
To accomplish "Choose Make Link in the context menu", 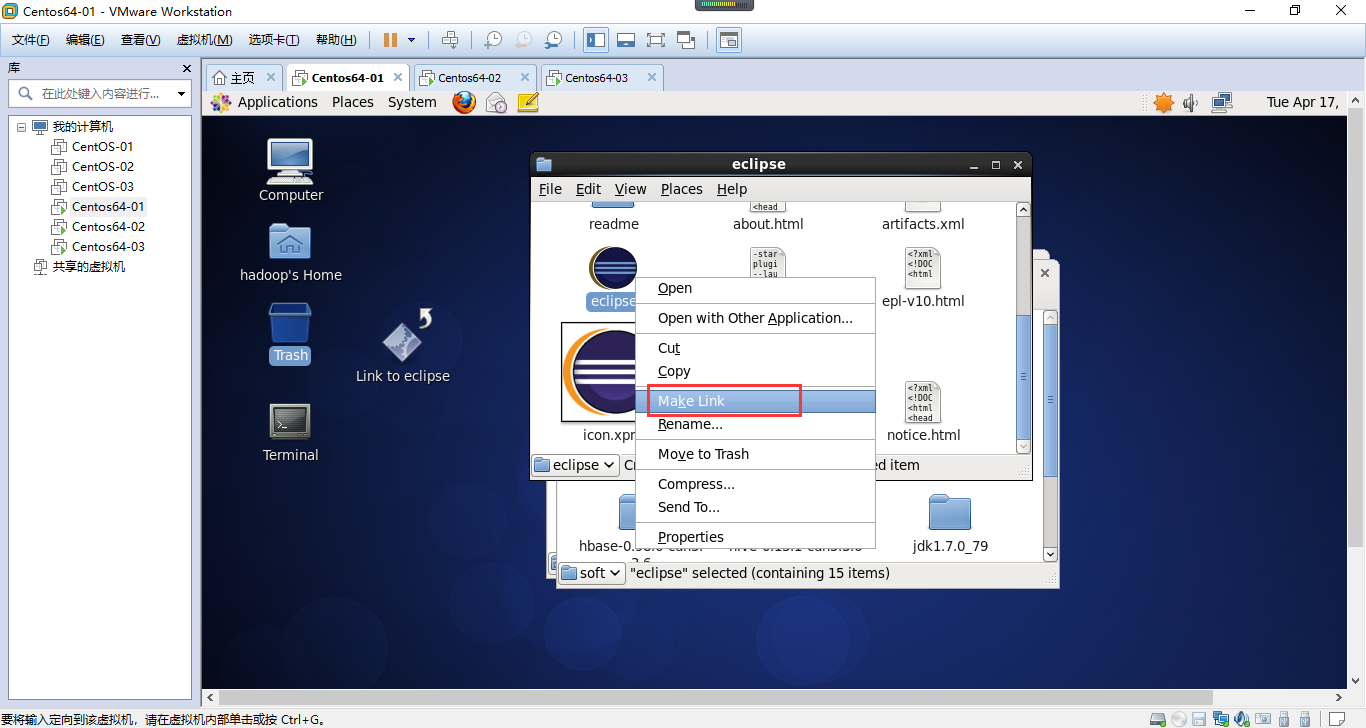I will click(755, 401).
